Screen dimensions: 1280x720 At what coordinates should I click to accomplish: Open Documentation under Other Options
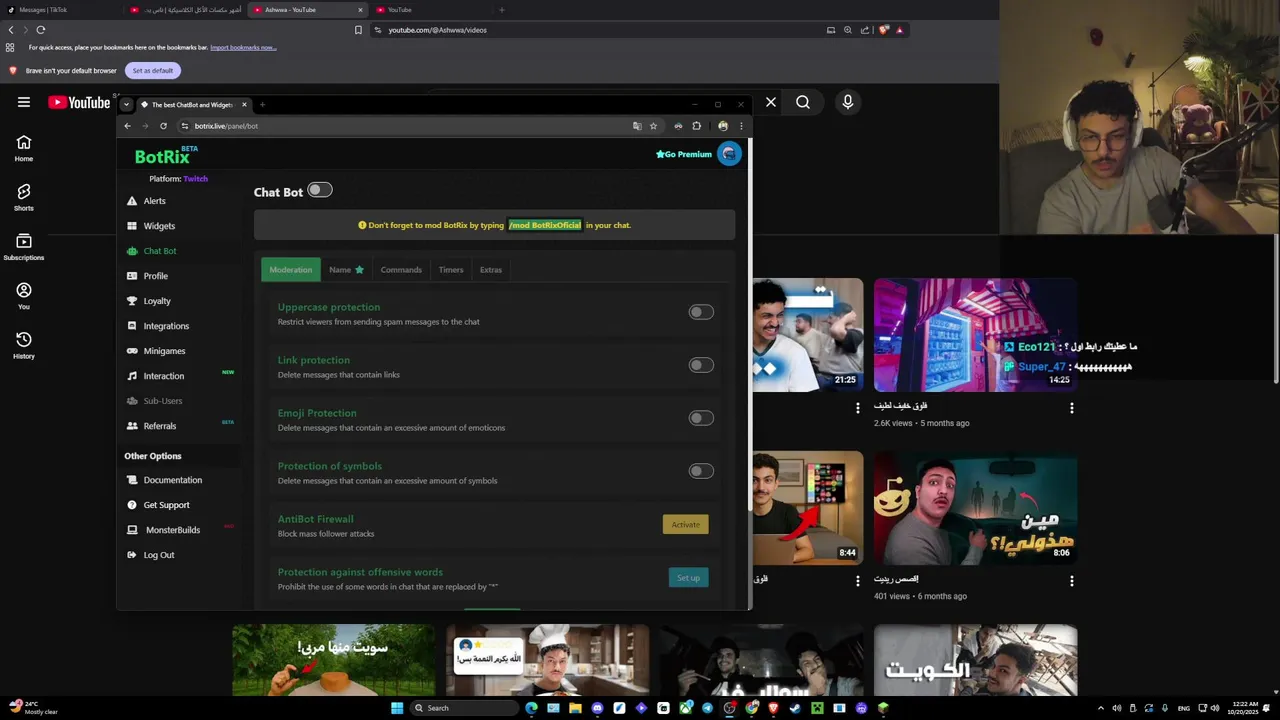coord(164,480)
